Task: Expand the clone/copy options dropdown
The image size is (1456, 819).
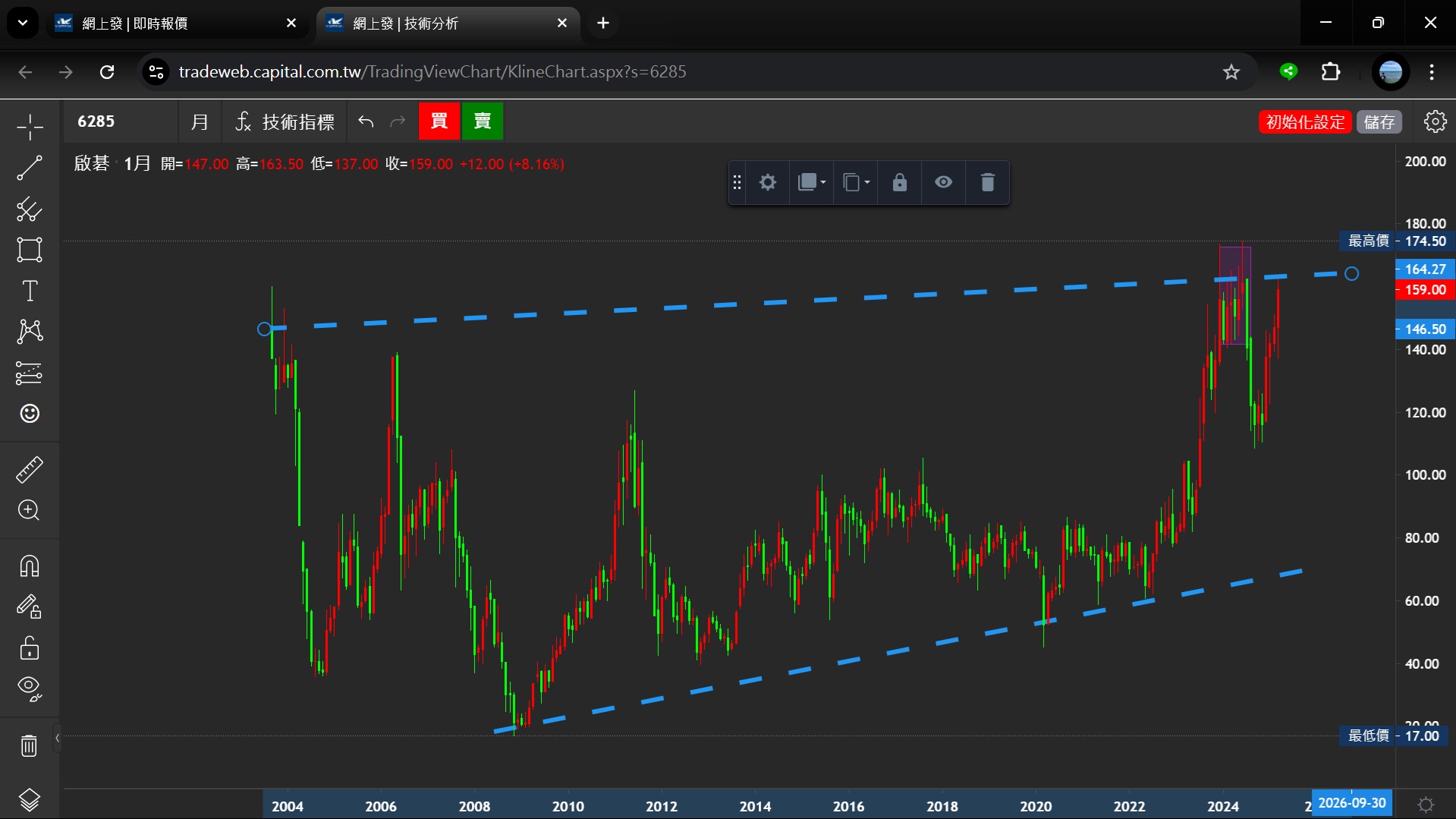Action: coord(856,182)
